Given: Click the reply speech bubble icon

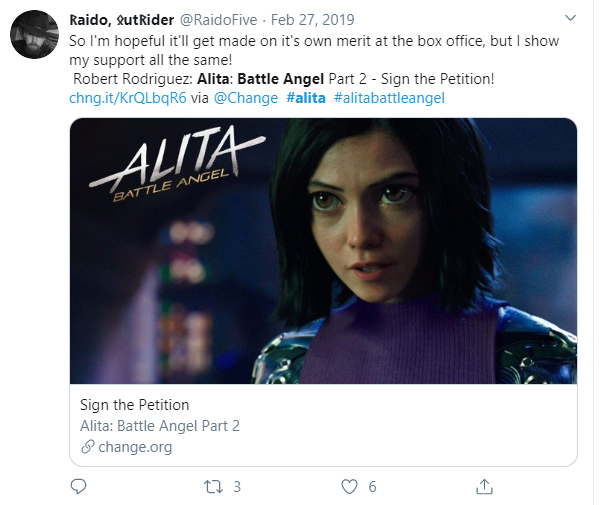Looking at the screenshot, I should [81, 487].
